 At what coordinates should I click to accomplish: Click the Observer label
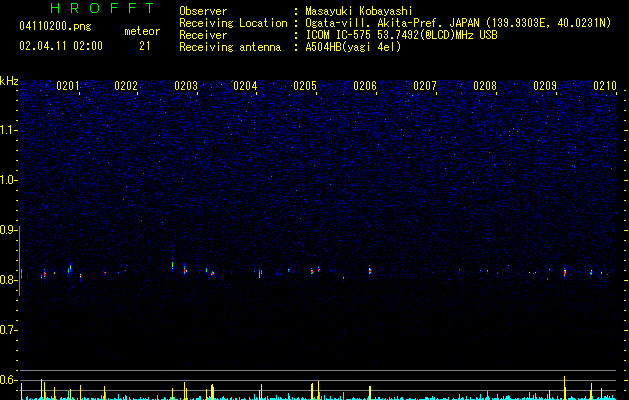203,11
